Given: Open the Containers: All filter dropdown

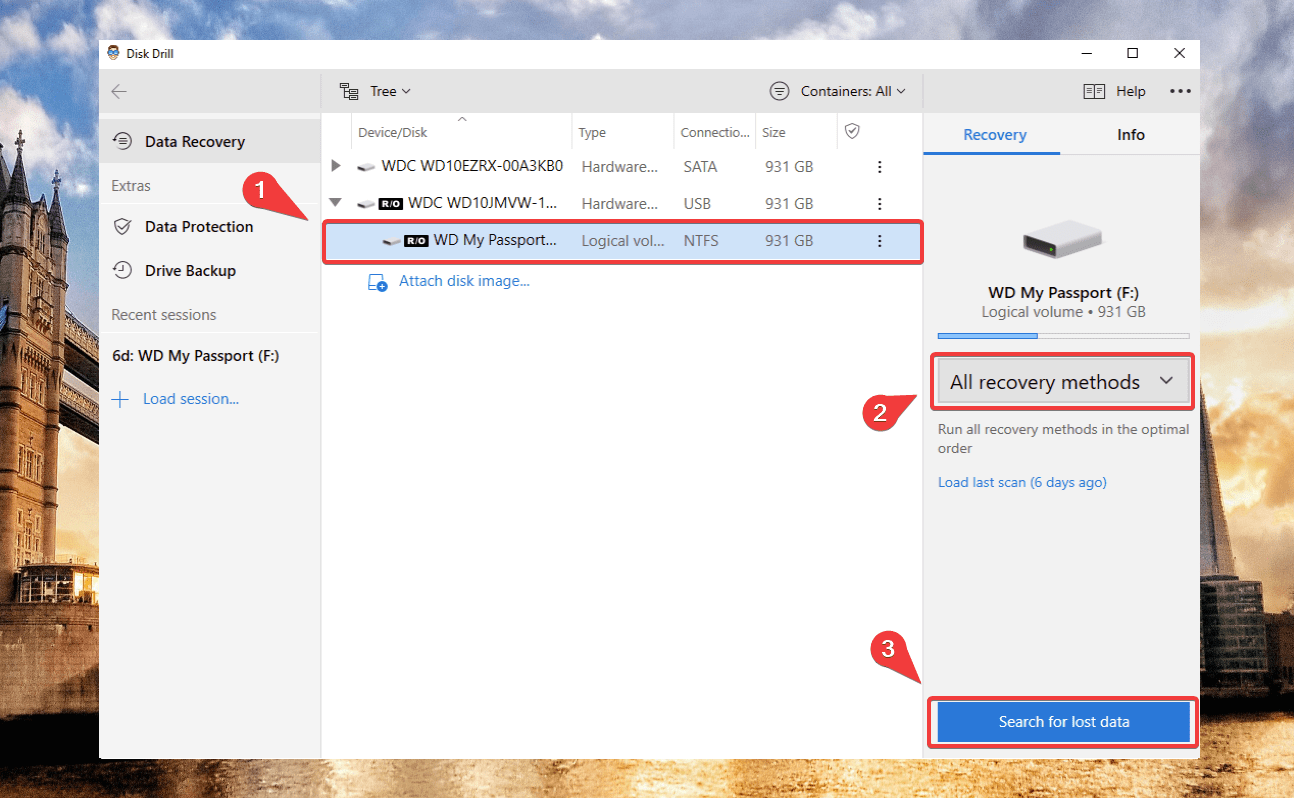Looking at the screenshot, I should (x=837, y=91).
